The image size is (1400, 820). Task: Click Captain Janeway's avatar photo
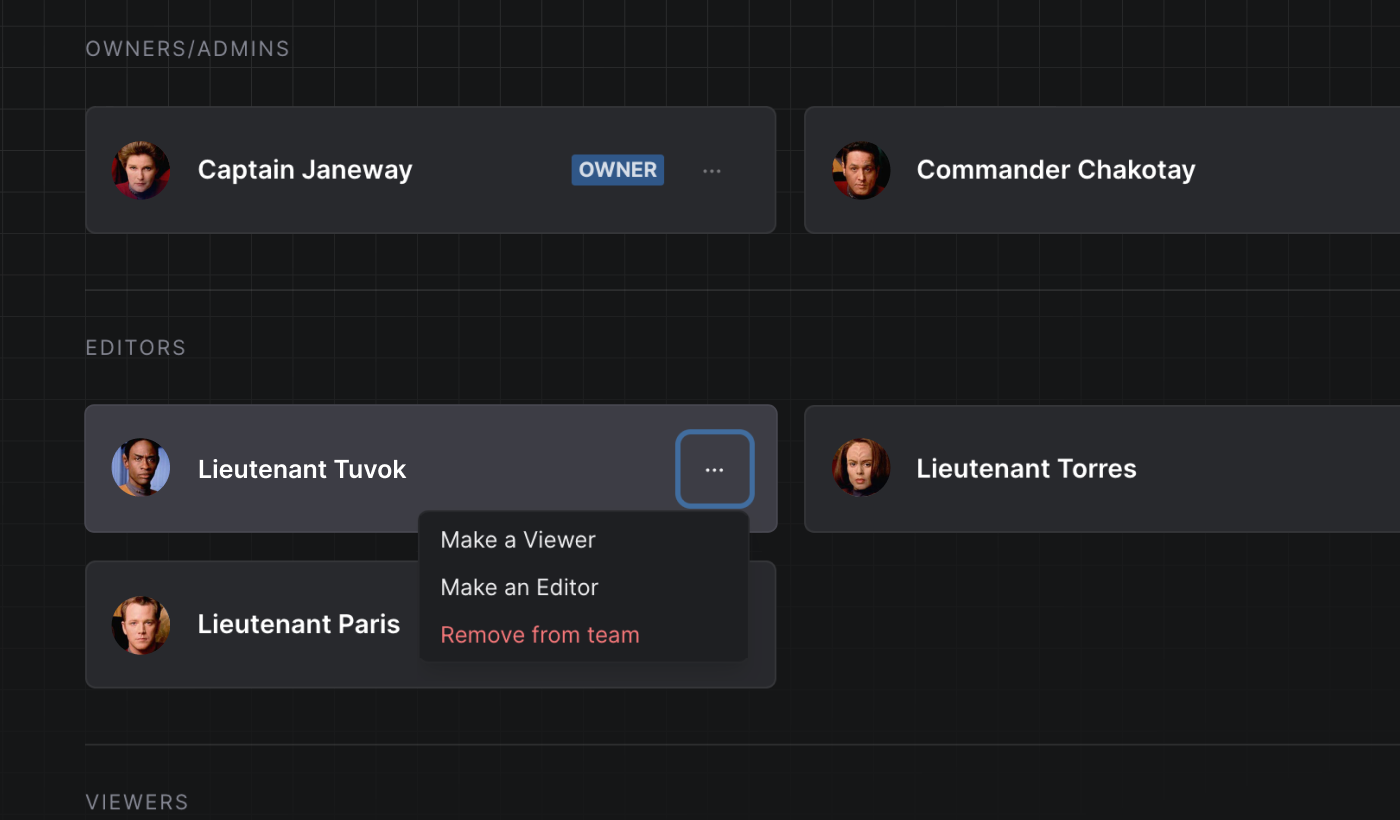141,170
